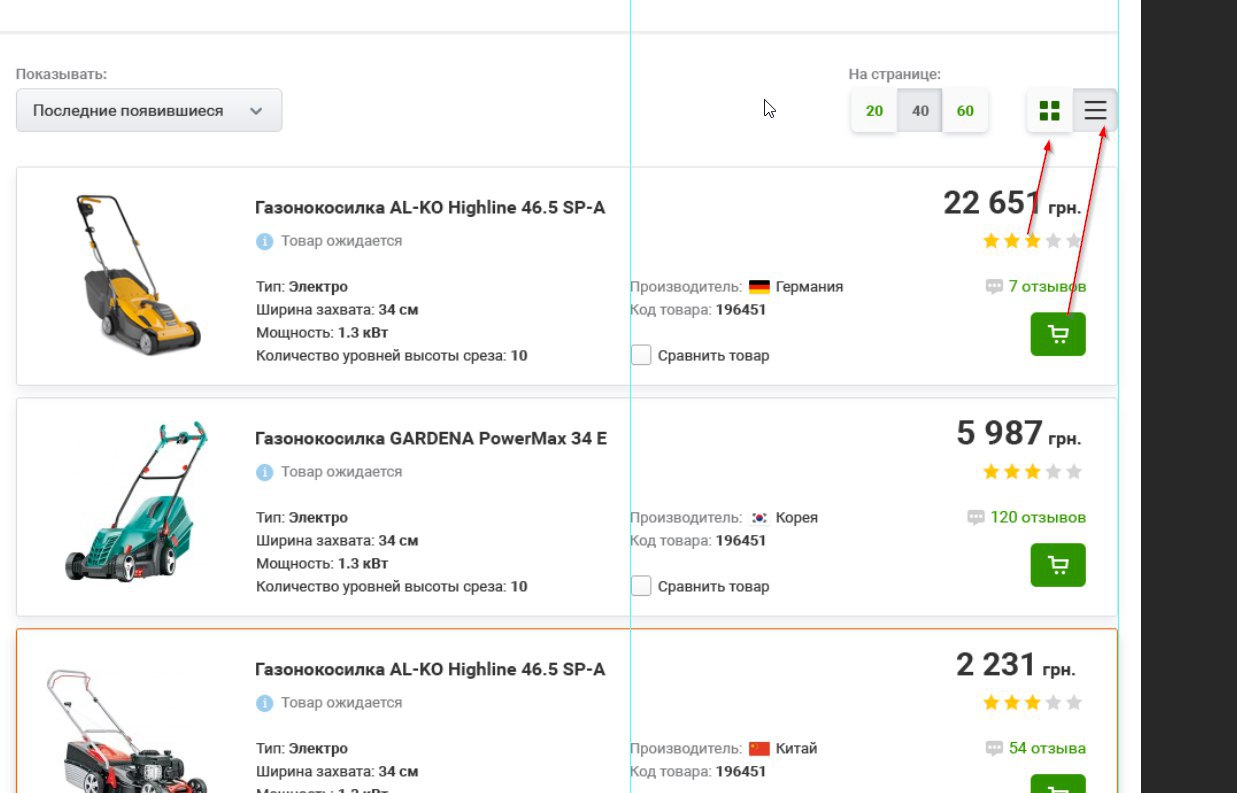
Task: Click the info icon under GARDENA PowerMax title
Action: click(x=264, y=472)
